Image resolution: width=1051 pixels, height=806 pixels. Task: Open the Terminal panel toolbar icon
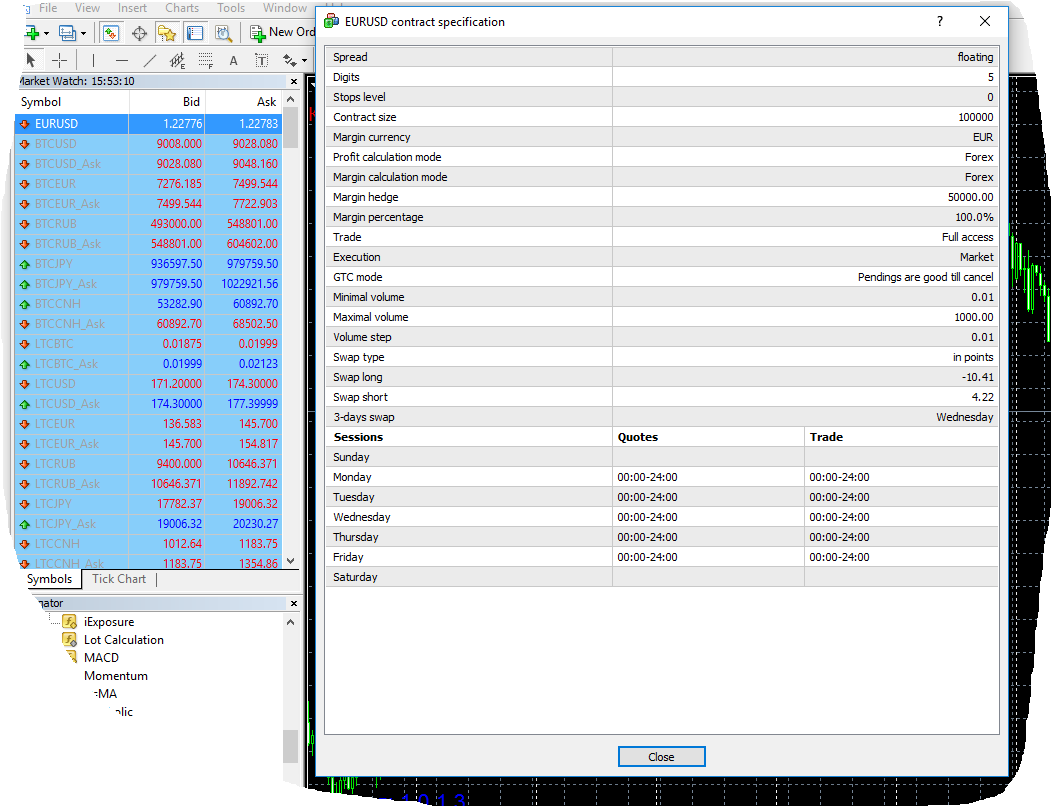coord(195,33)
